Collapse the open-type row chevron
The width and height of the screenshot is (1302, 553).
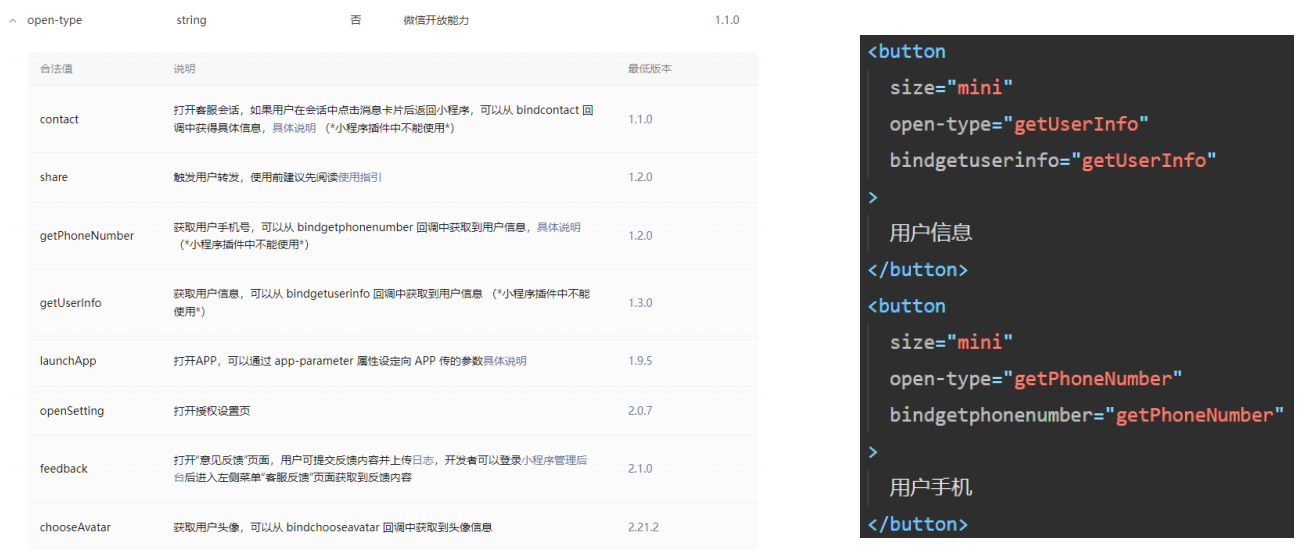tap(13, 20)
